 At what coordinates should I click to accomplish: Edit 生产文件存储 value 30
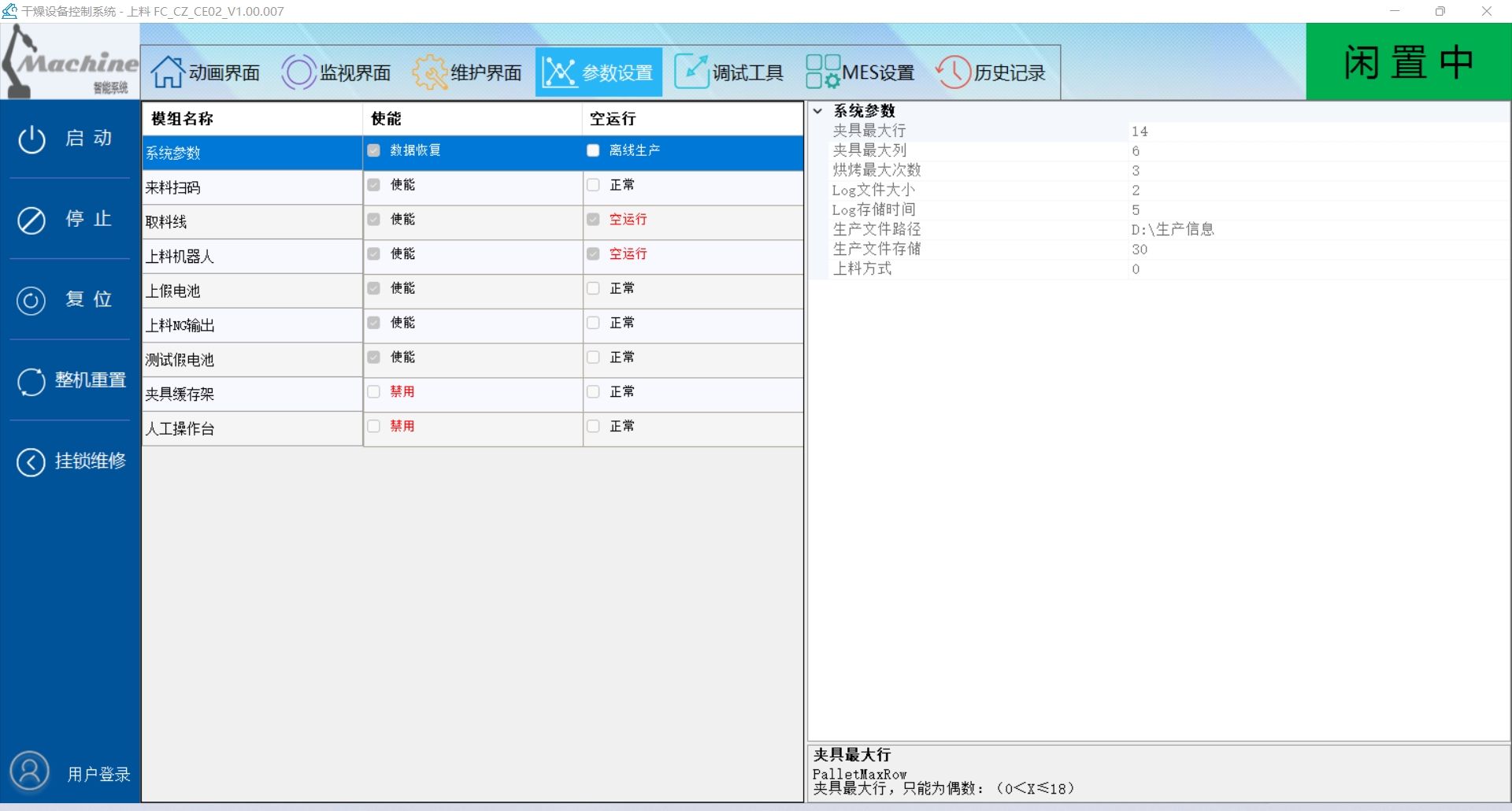click(x=1318, y=250)
